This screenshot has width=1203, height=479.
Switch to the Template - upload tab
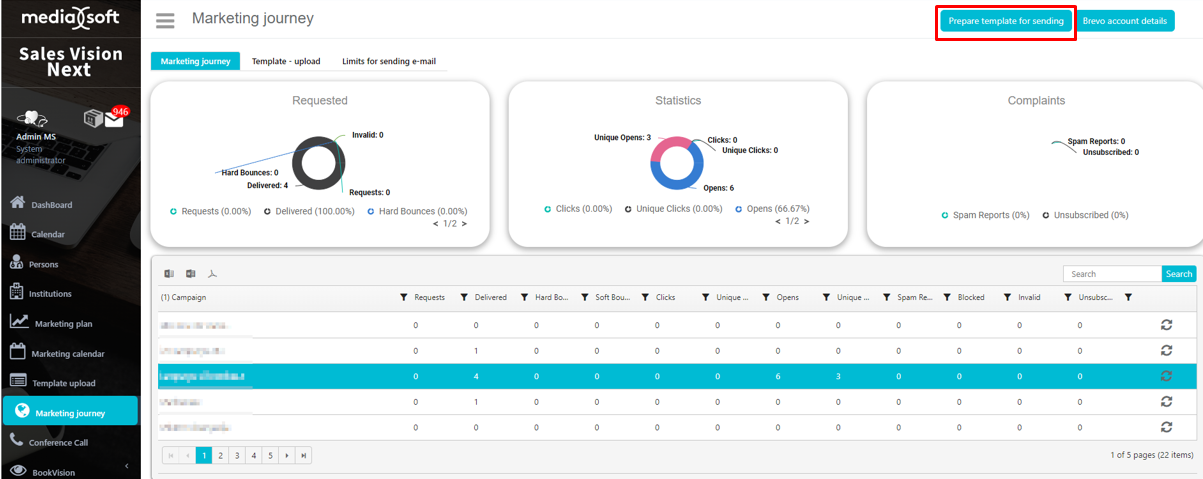point(286,61)
